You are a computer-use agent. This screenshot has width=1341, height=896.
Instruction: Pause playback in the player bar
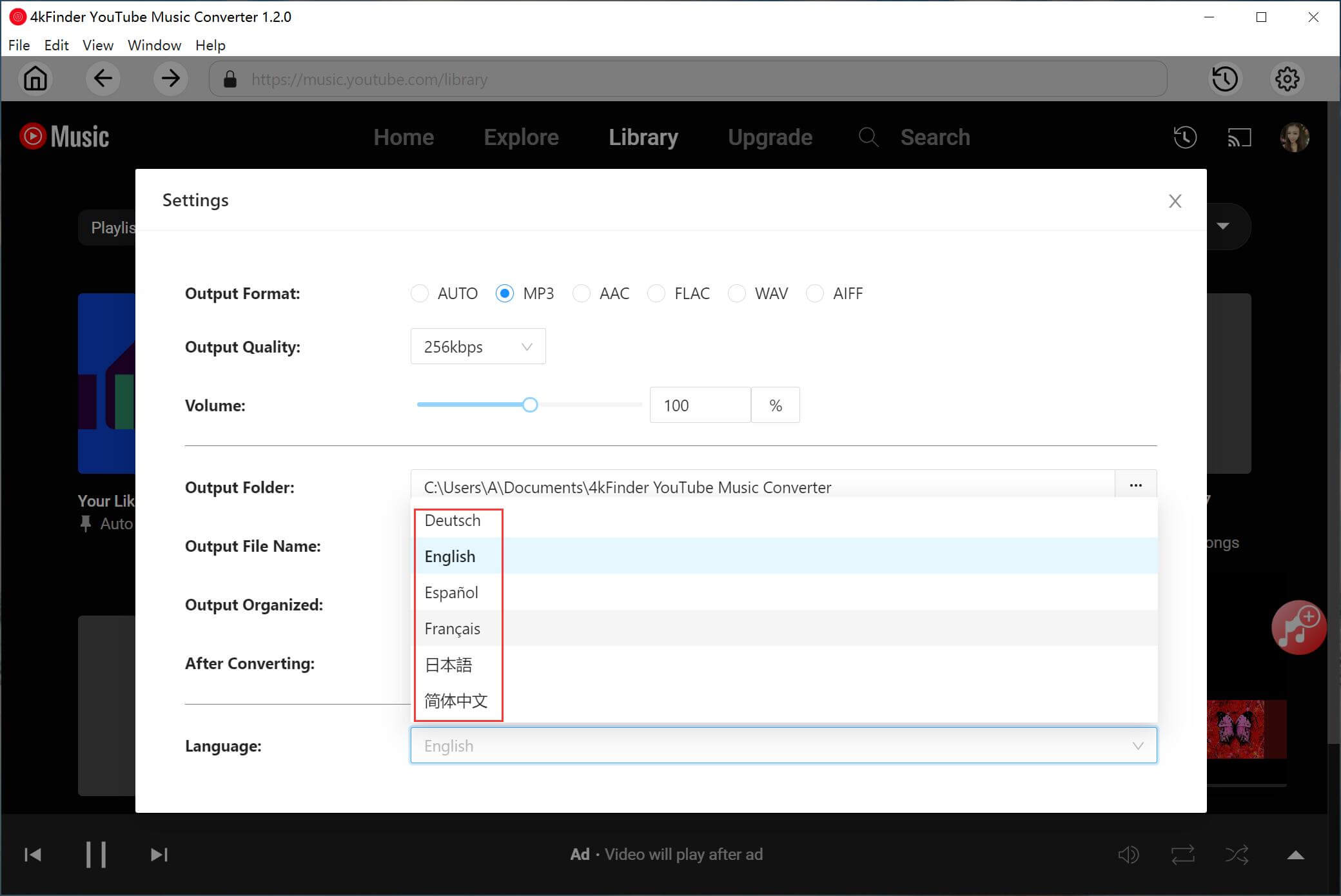96,855
